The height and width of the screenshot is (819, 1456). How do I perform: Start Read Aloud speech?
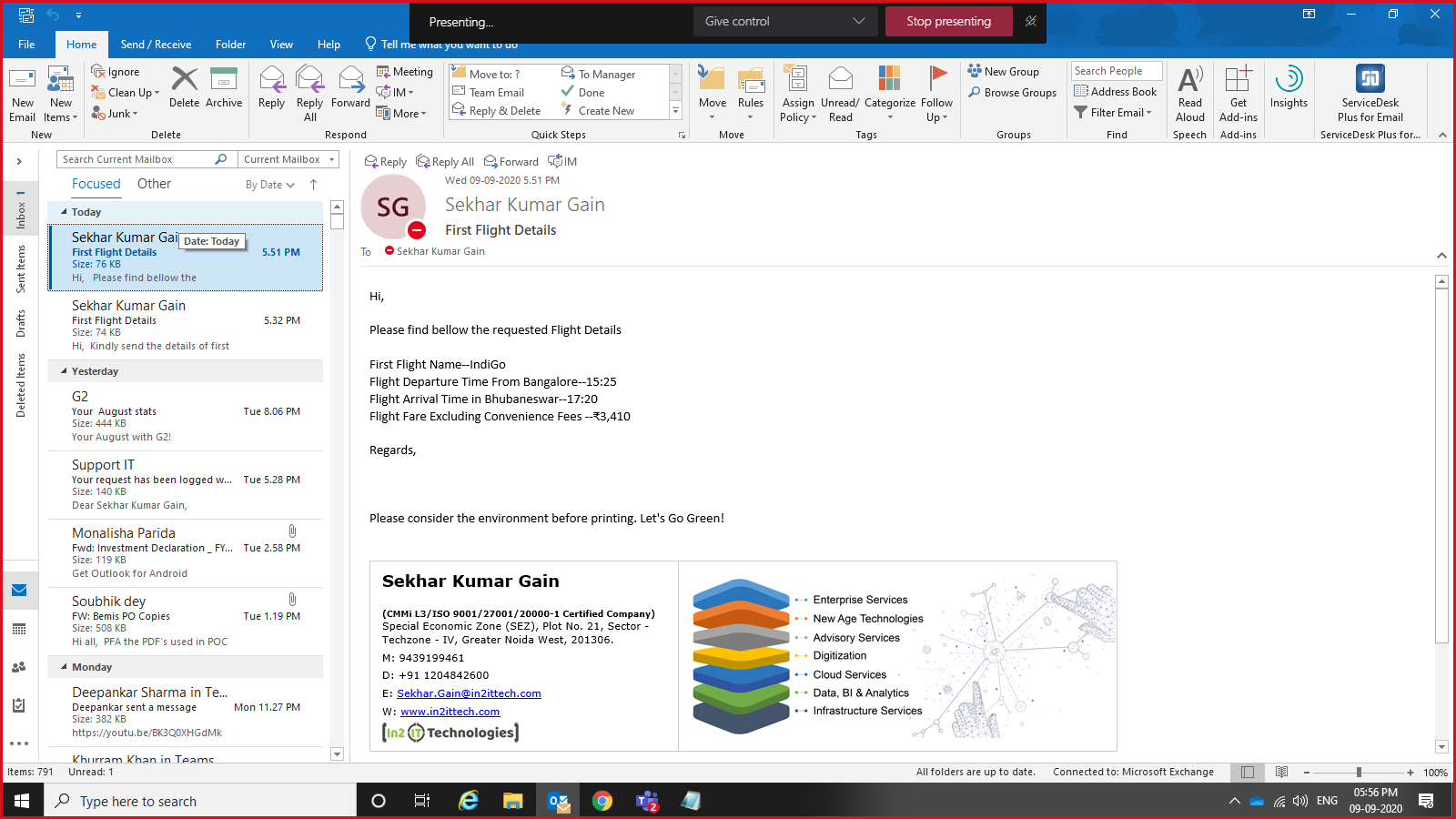[1190, 94]
